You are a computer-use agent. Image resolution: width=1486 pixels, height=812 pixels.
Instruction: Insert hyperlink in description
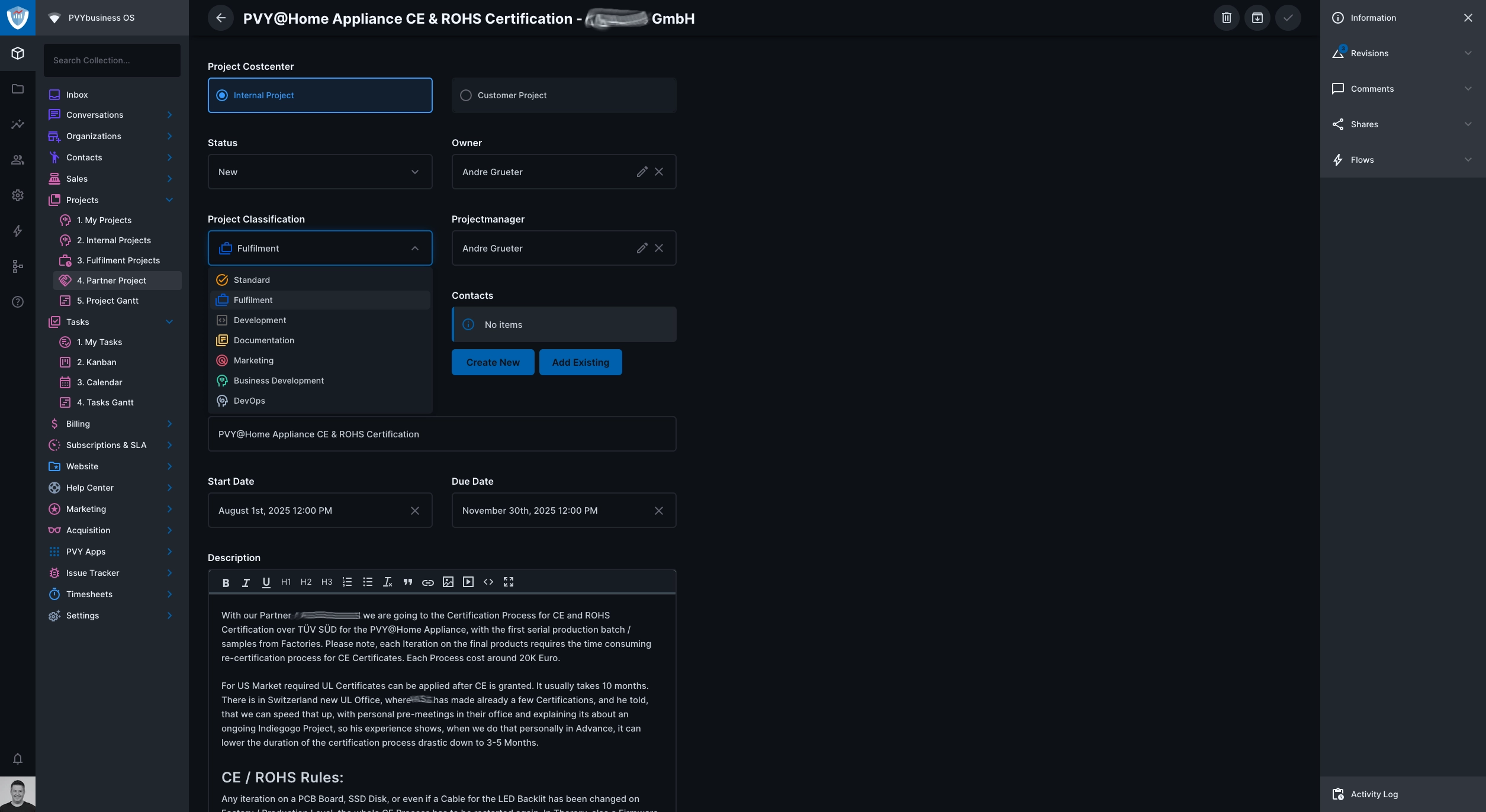tap(428, 582)
